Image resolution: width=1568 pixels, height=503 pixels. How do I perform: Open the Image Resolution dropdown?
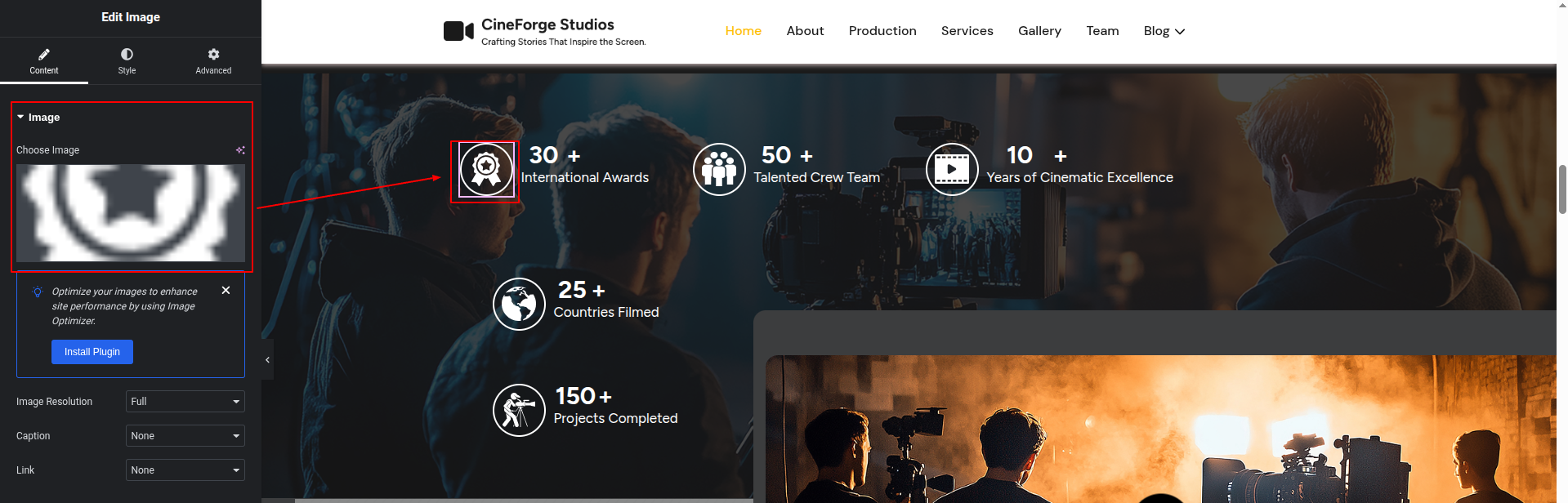(185, 402)
